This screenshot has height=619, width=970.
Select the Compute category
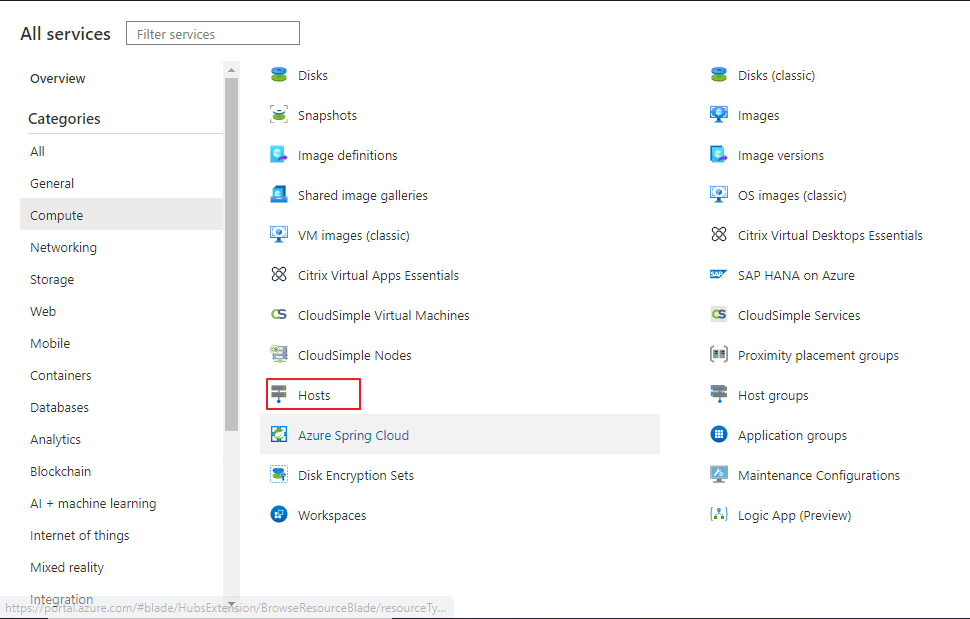coord(121,216)
